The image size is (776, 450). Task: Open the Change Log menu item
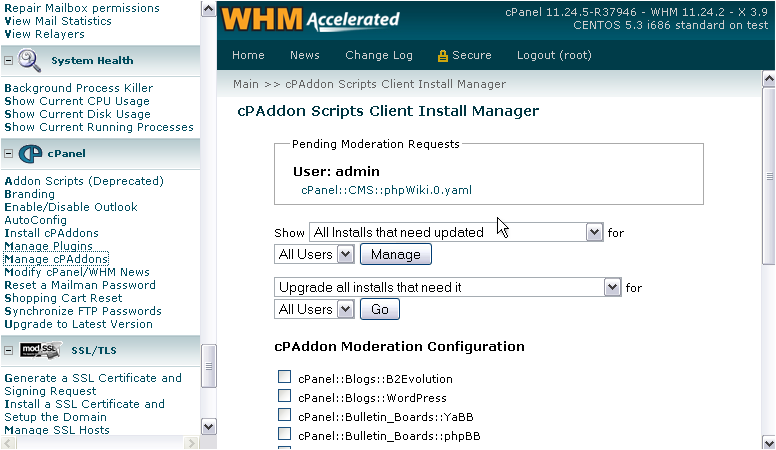click(x=379, y=55)
